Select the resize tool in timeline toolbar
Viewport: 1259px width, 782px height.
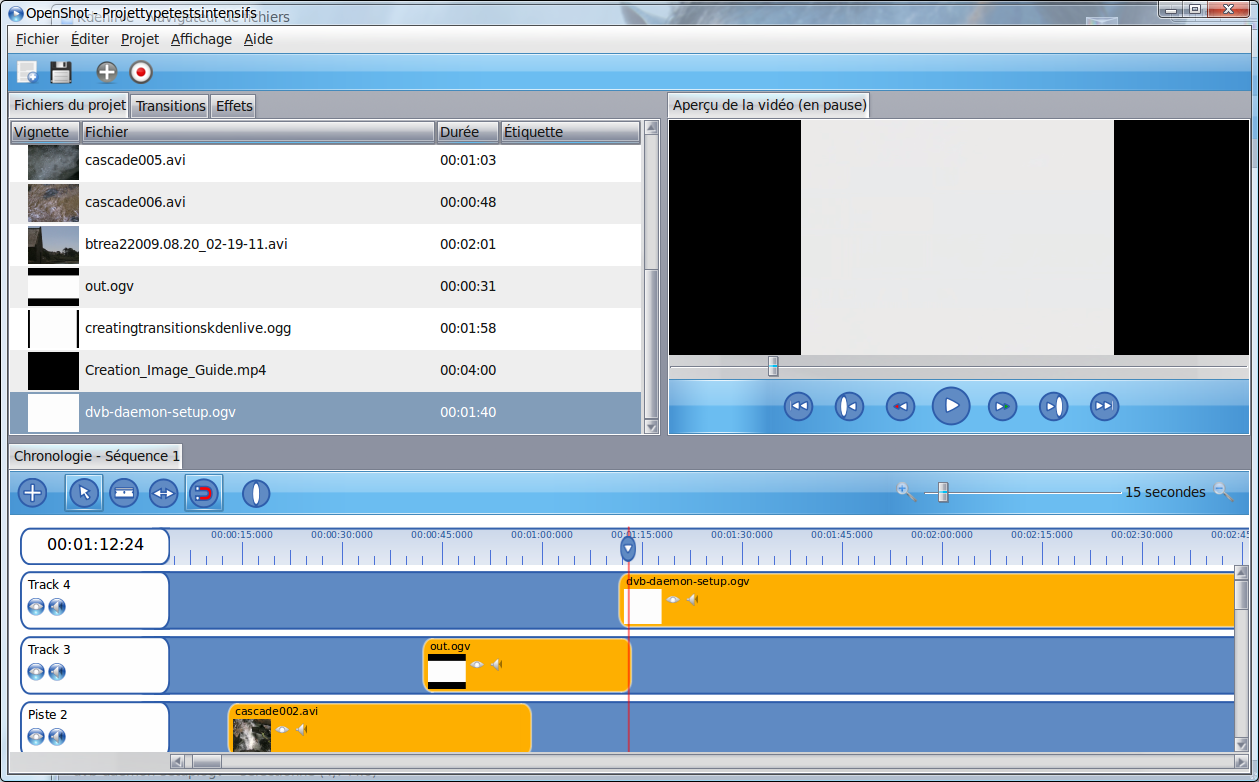(x=163, y=493)
